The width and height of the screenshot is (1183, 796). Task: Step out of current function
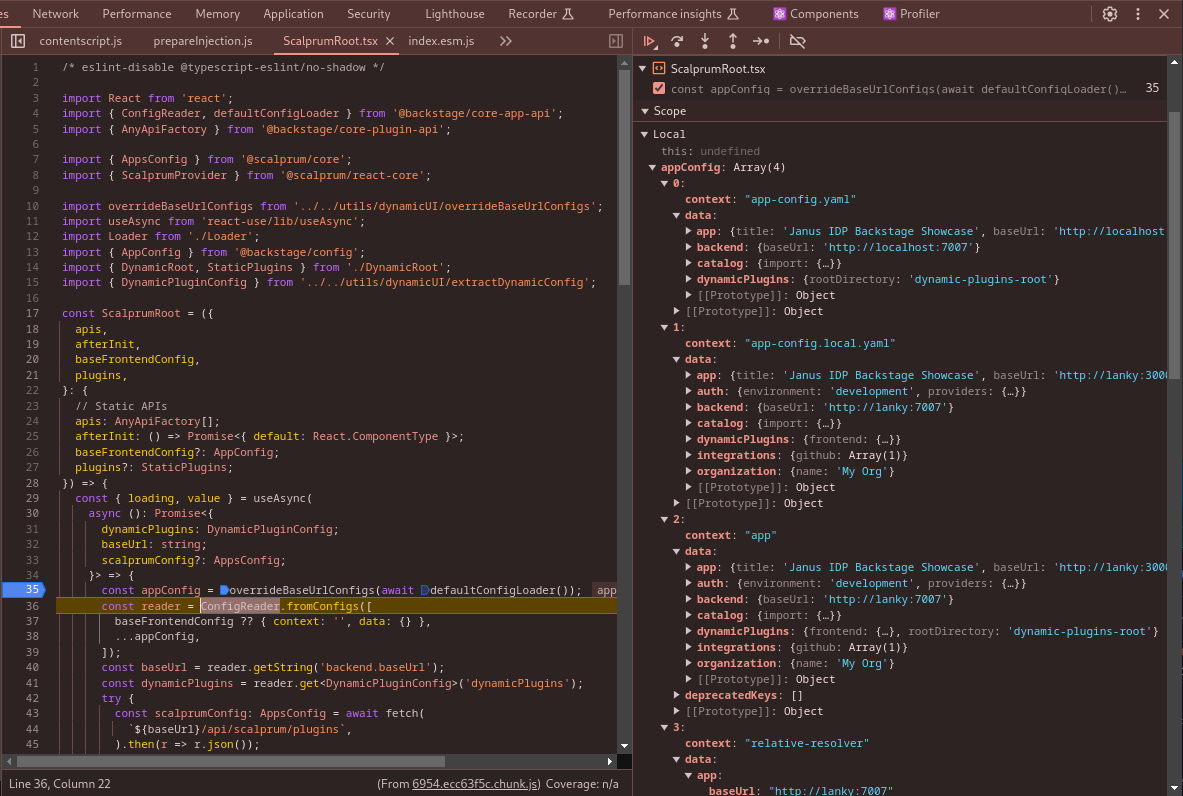(x=733, y=41)
